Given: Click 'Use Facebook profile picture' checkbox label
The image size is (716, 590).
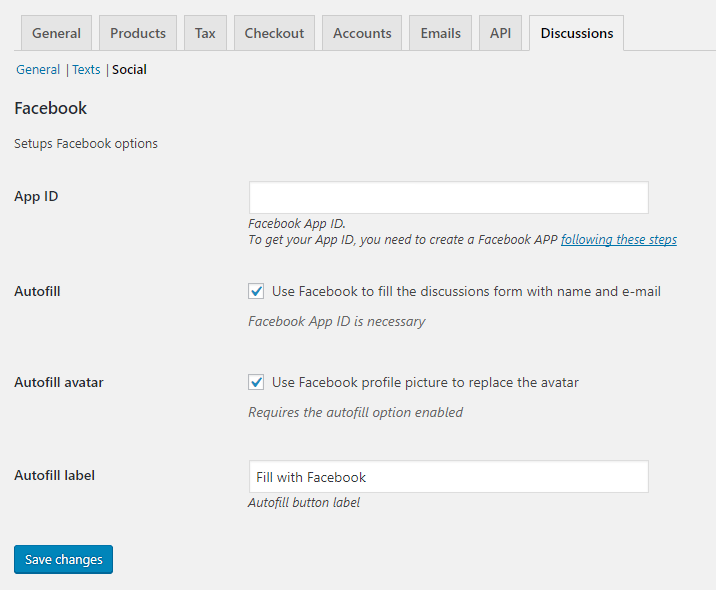Looking at the screenshot, I should click(425, 382).
